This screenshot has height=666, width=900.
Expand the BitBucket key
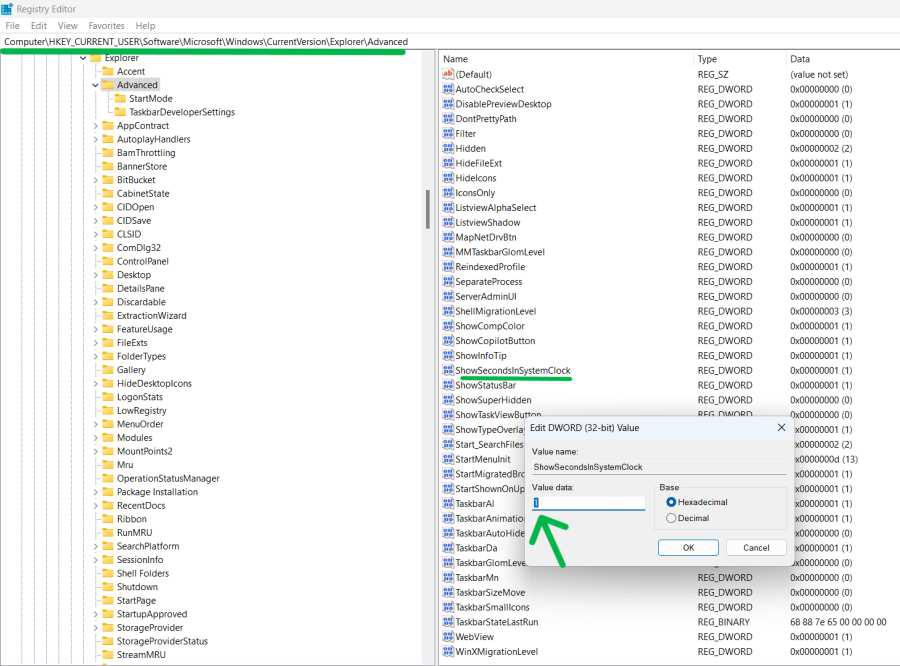[x=95, y=180]
